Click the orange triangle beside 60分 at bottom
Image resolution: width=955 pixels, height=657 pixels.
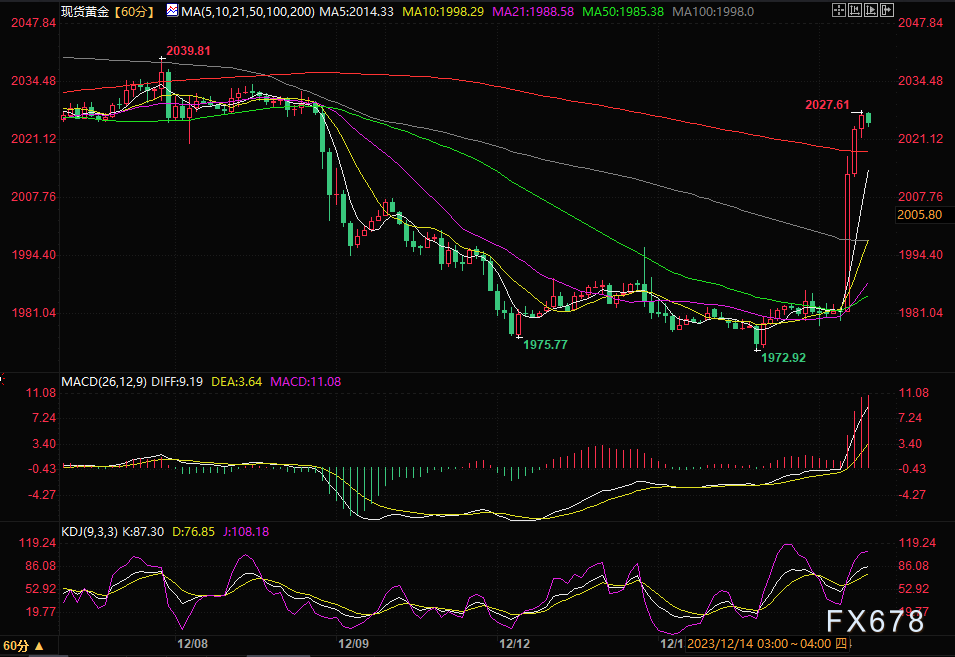[38, 646]
